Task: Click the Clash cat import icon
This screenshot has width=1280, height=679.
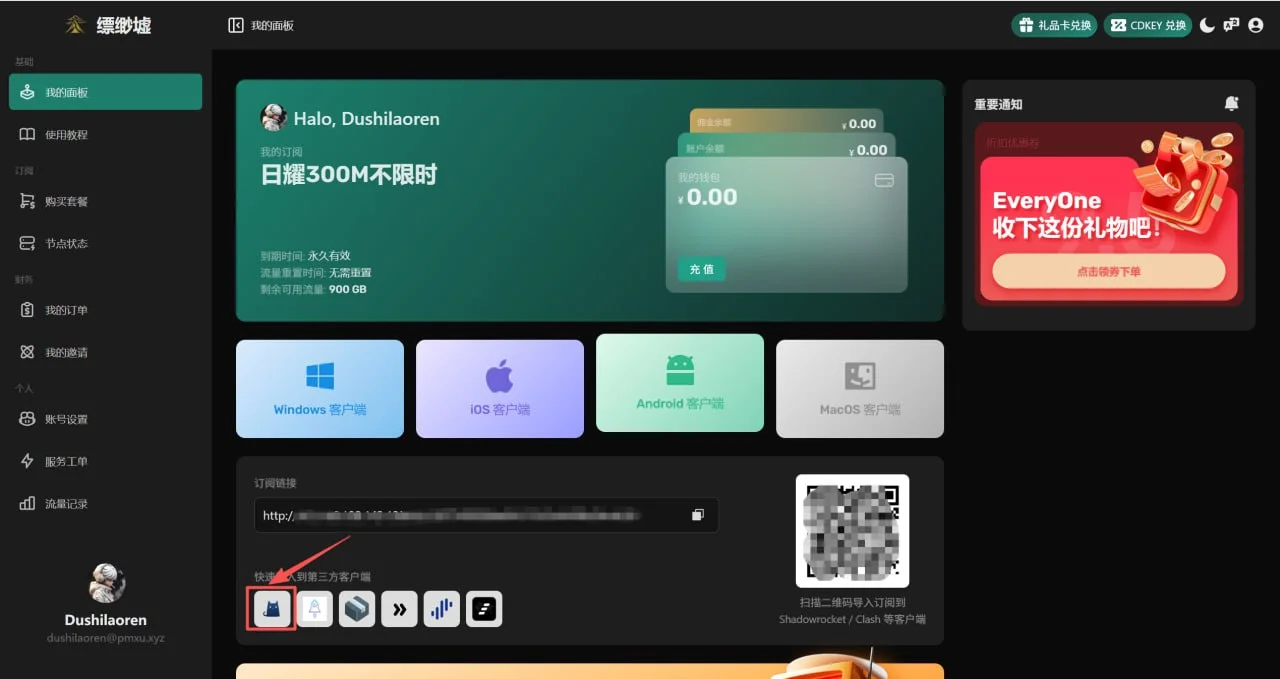Action: tap(272, 608)
